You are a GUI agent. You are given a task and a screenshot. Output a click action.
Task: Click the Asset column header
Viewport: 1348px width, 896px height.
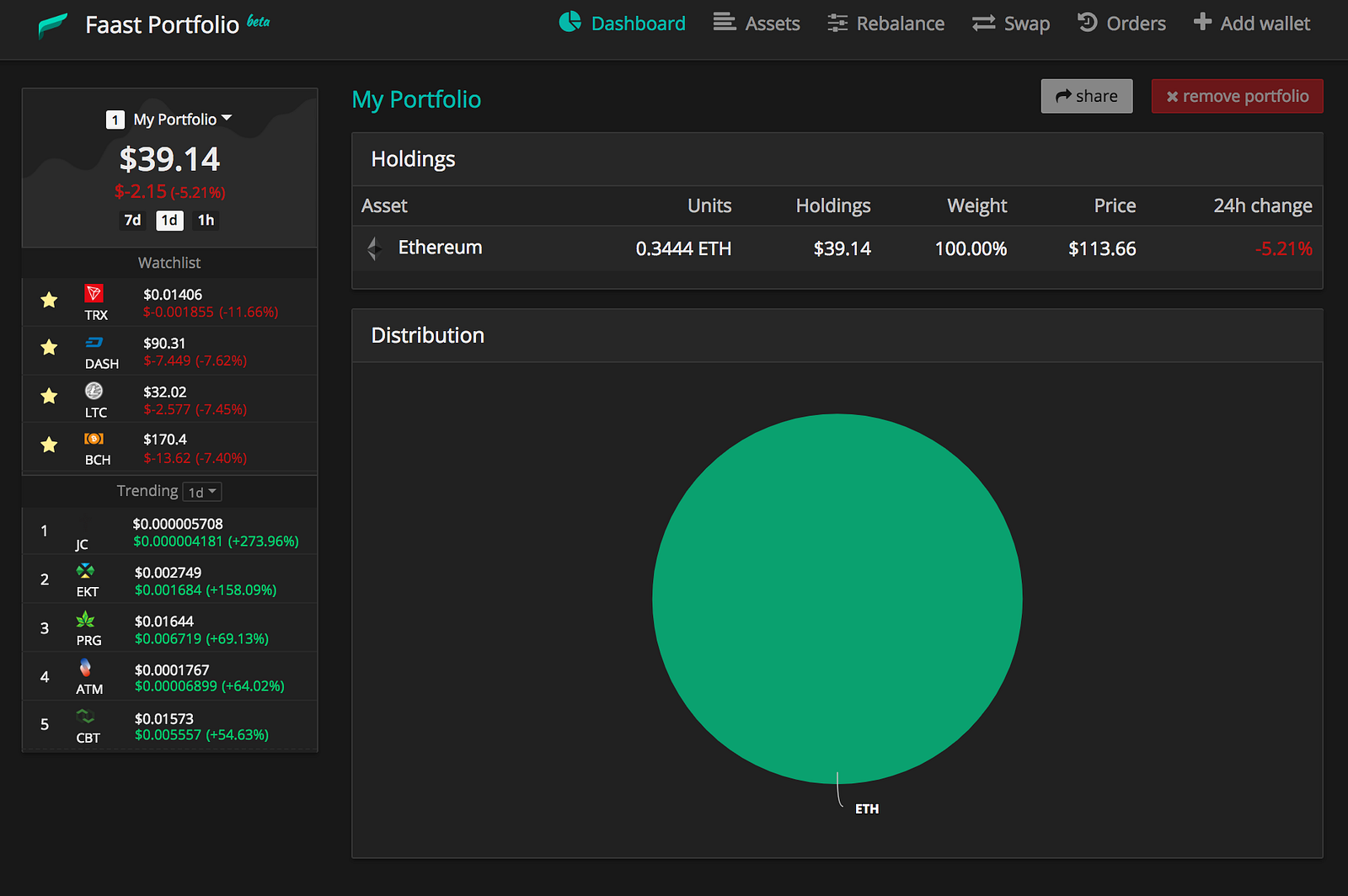(x=384, y=206)
